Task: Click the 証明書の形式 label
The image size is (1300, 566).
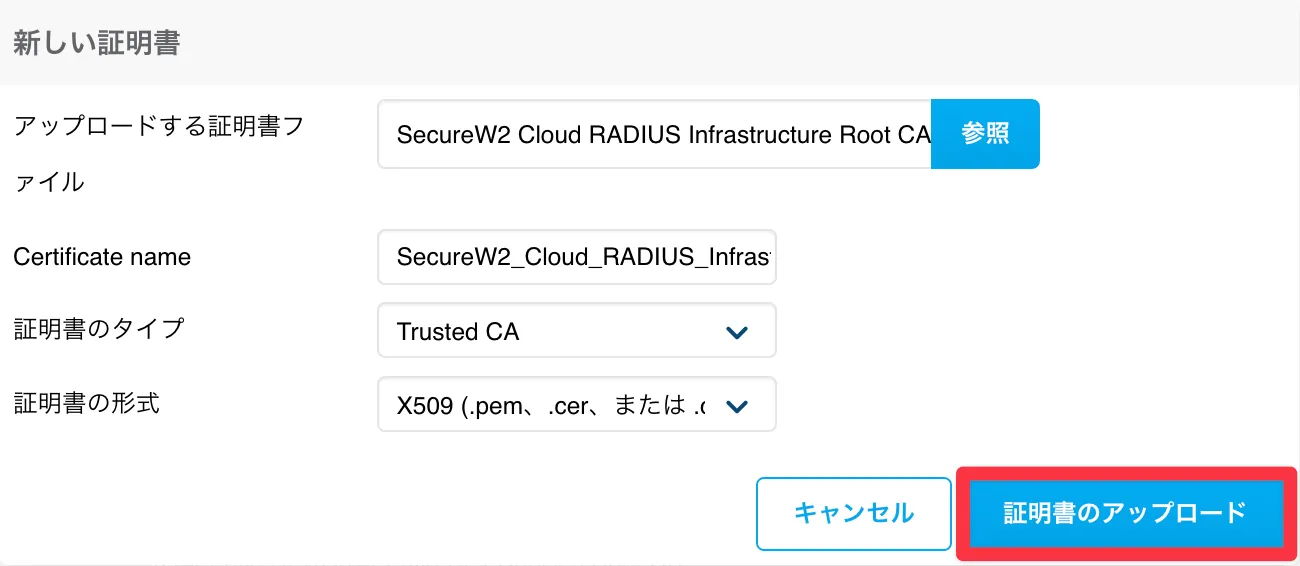Action: pyautogui.click(x=86, y=403)
